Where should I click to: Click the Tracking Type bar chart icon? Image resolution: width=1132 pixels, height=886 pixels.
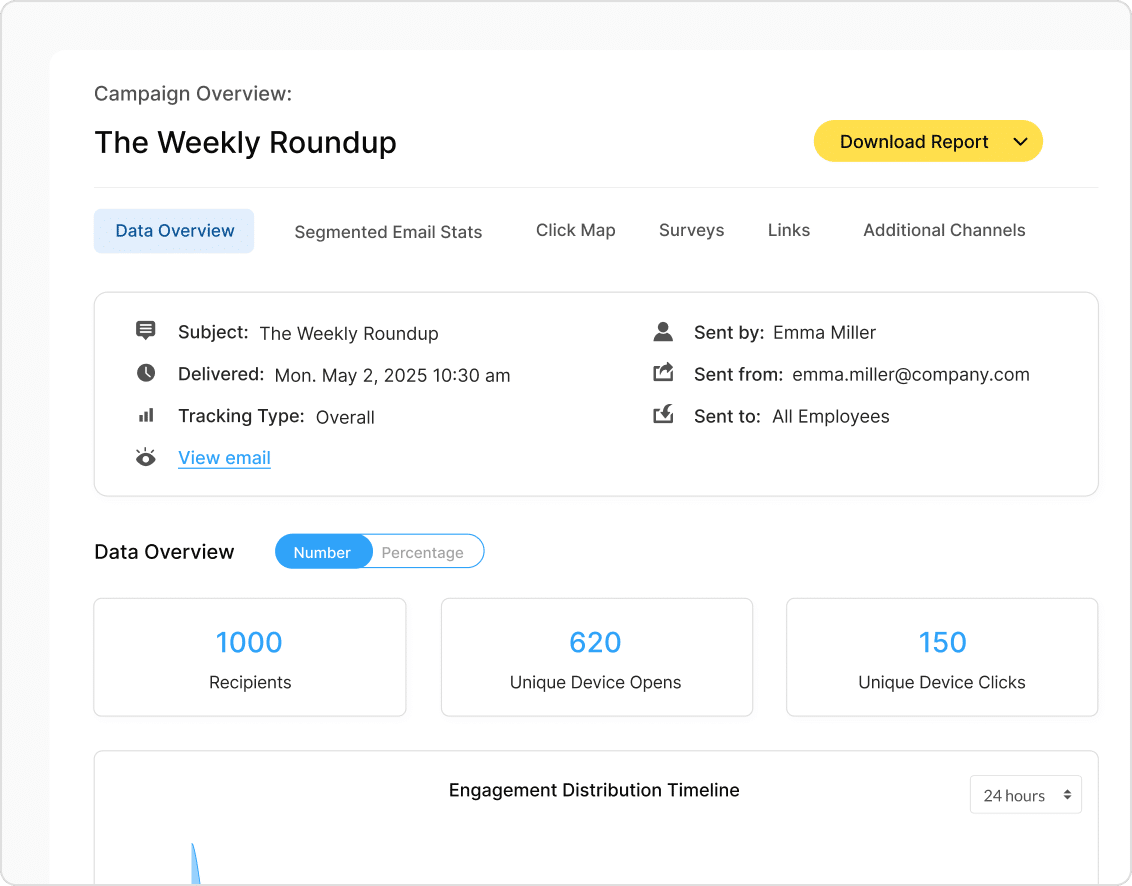click(146, 415)
